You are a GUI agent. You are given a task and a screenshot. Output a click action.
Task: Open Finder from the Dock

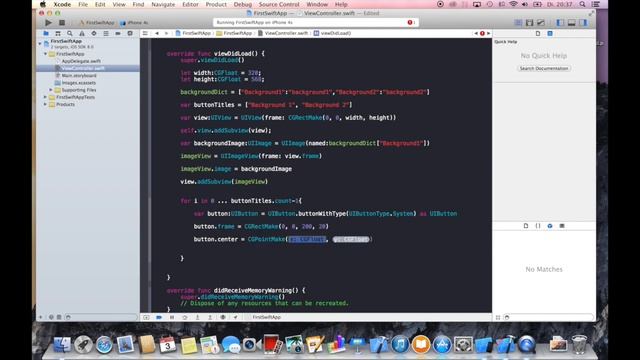(x=62, y=344)
